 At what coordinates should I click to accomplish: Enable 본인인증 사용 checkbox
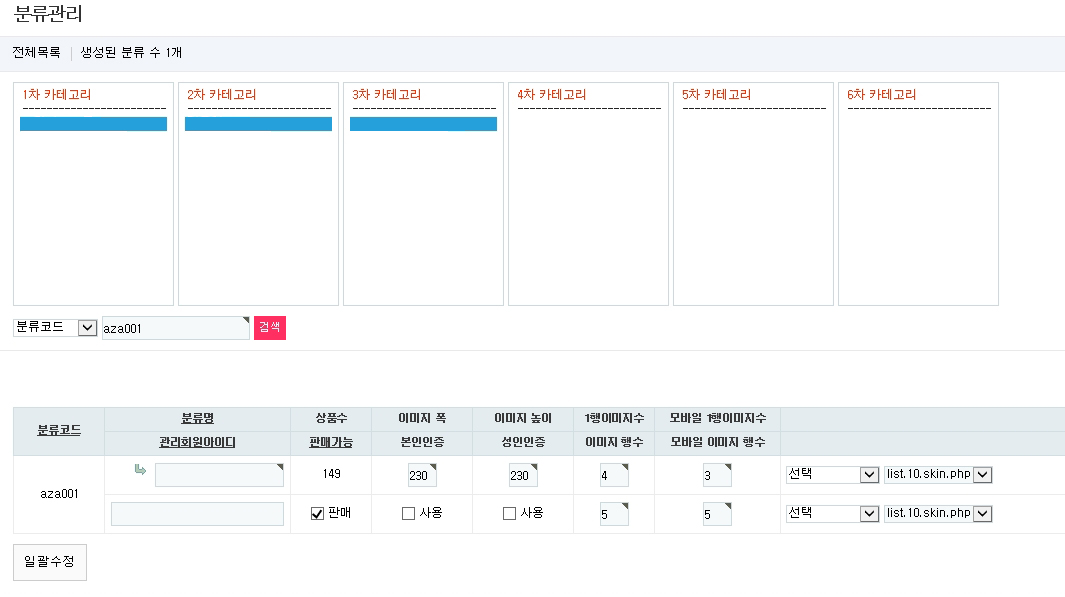pos(408,514)
